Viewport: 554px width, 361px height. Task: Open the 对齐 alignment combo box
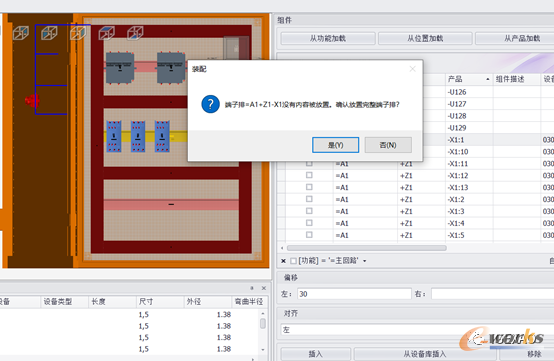[x=417, y=330]
